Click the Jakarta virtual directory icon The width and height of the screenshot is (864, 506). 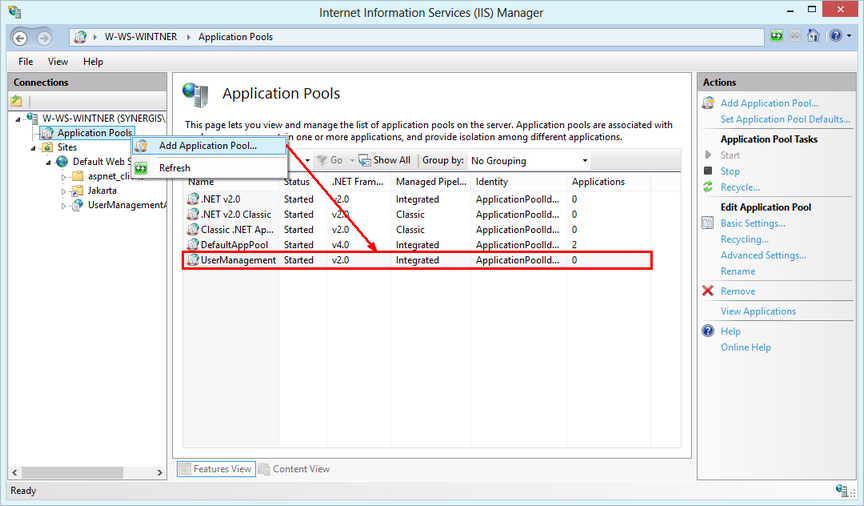click(77, 191)
